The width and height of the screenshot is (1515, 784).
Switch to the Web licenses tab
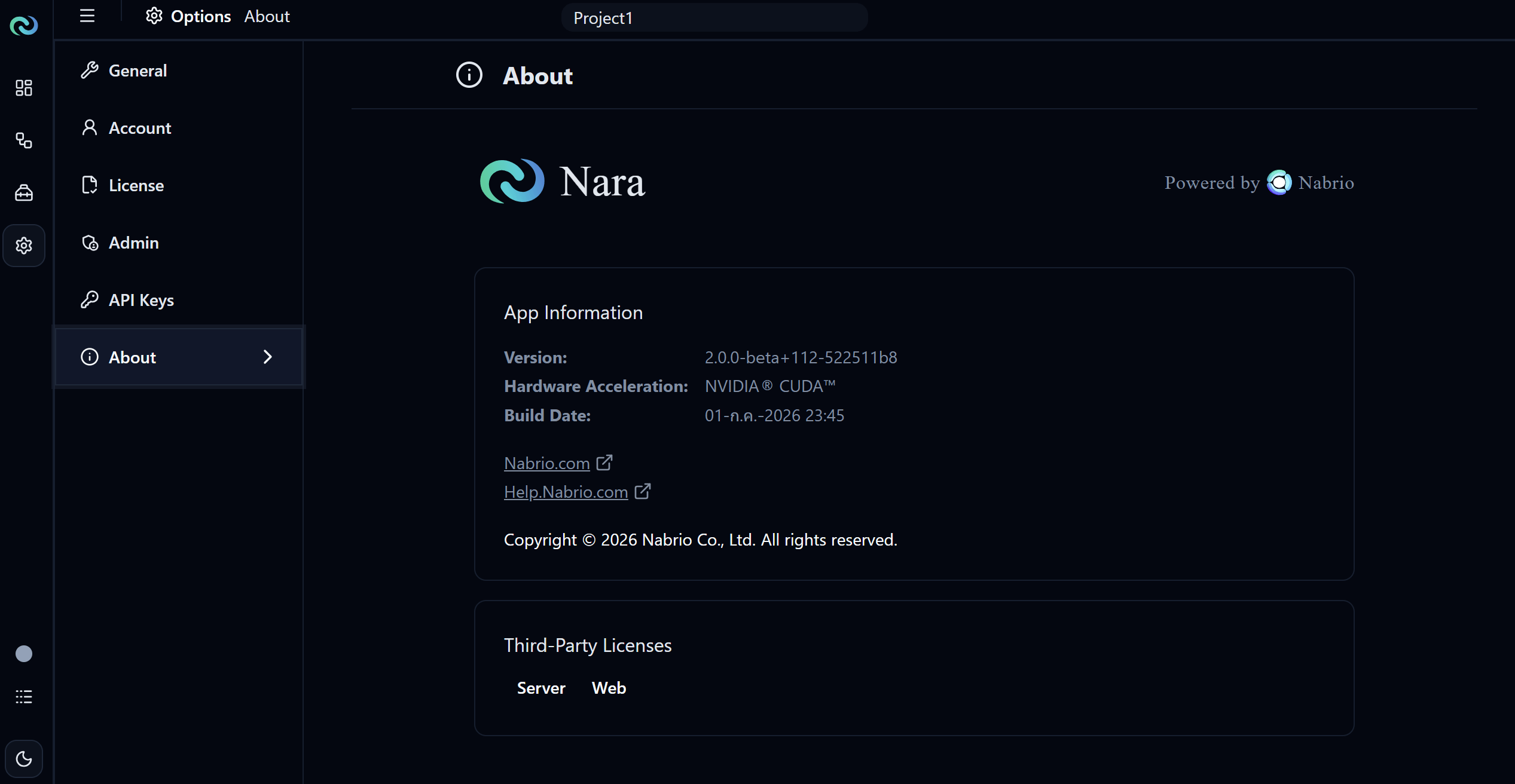click(609, 688)
